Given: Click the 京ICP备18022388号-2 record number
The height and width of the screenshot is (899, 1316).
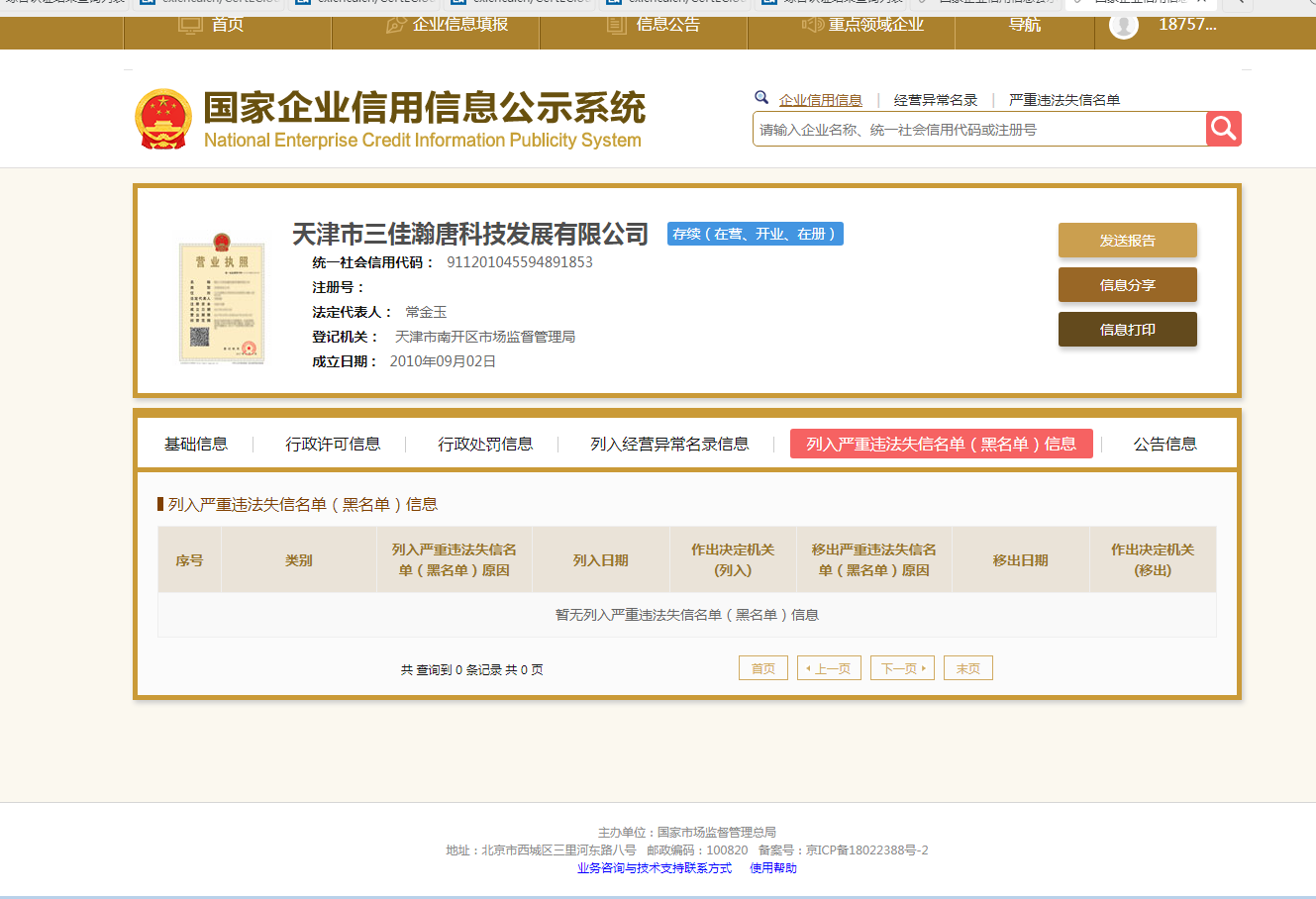Looking at the screenshot, I should click(866, 850).
